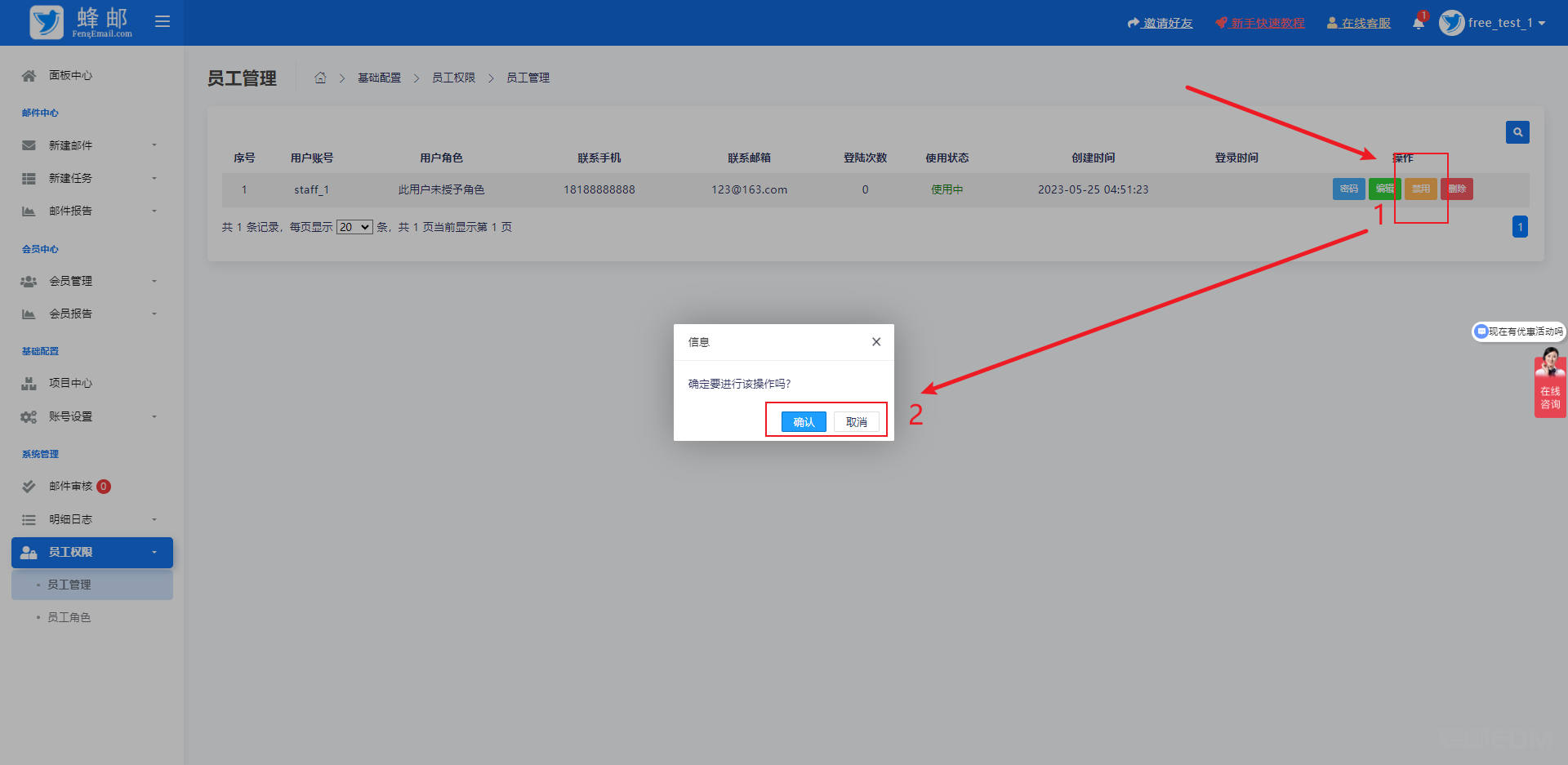Click the 会员管理 users icon
This screenshot has width=1568, height=765.
pyautogui.click(x=29, y=281)
